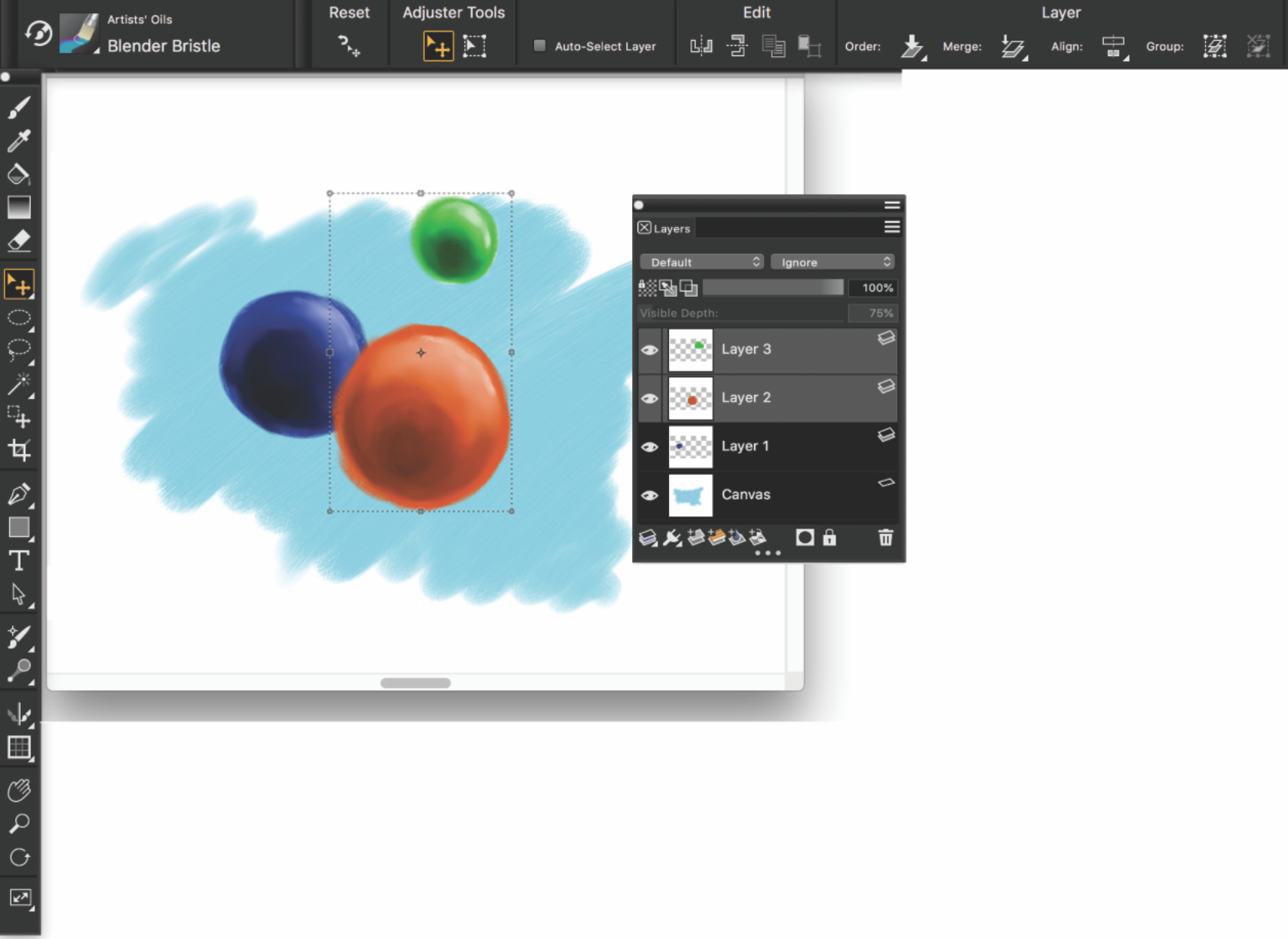Open the Default composite method dropdown

click(x=700, y=262)
